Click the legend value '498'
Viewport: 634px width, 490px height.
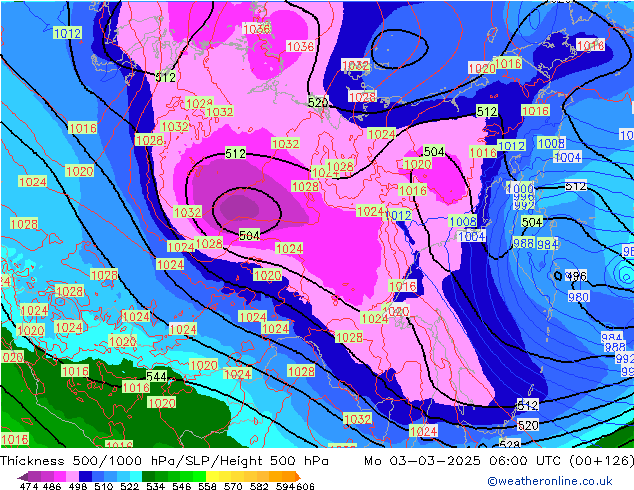pos(78,486)
